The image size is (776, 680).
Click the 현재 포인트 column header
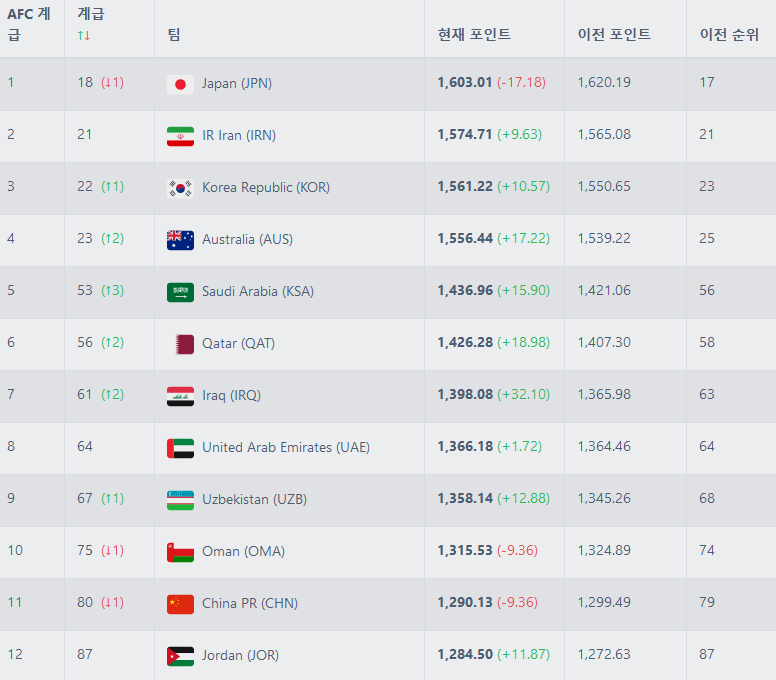pos(474,35)
